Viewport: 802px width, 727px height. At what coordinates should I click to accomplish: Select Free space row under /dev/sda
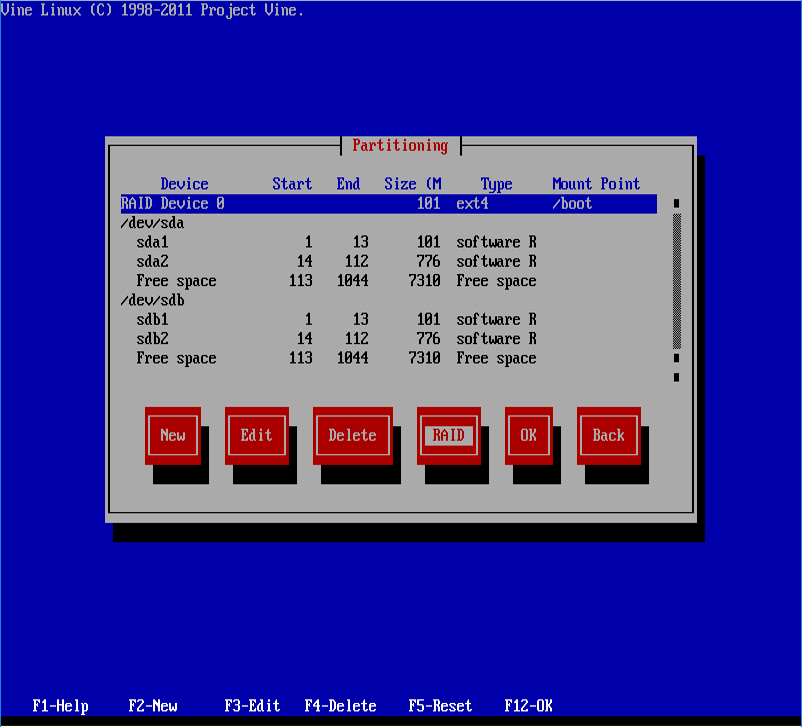pos(389,281)
